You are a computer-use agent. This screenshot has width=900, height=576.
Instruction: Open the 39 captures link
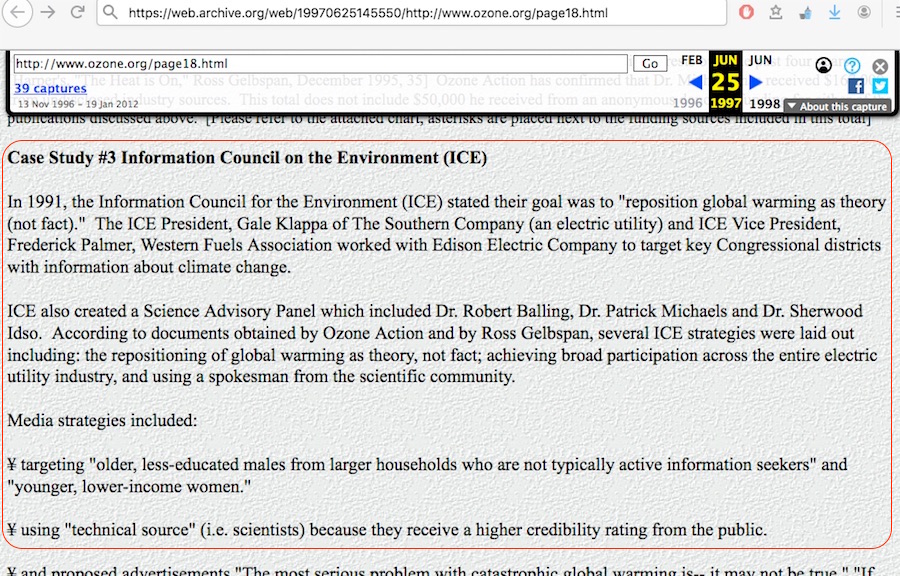click(50, 89)
